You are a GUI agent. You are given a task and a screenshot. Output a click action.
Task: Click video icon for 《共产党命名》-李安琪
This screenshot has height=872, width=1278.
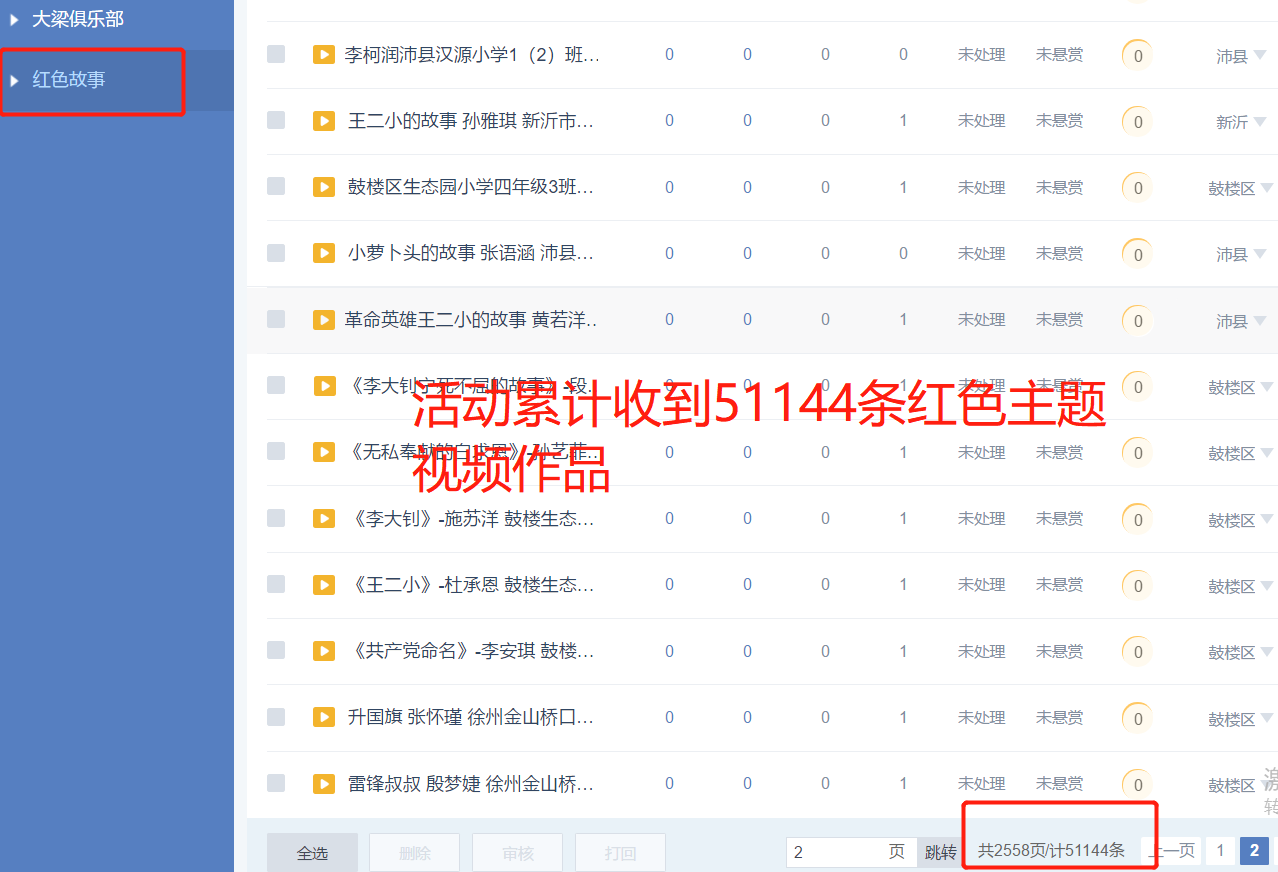323,651
